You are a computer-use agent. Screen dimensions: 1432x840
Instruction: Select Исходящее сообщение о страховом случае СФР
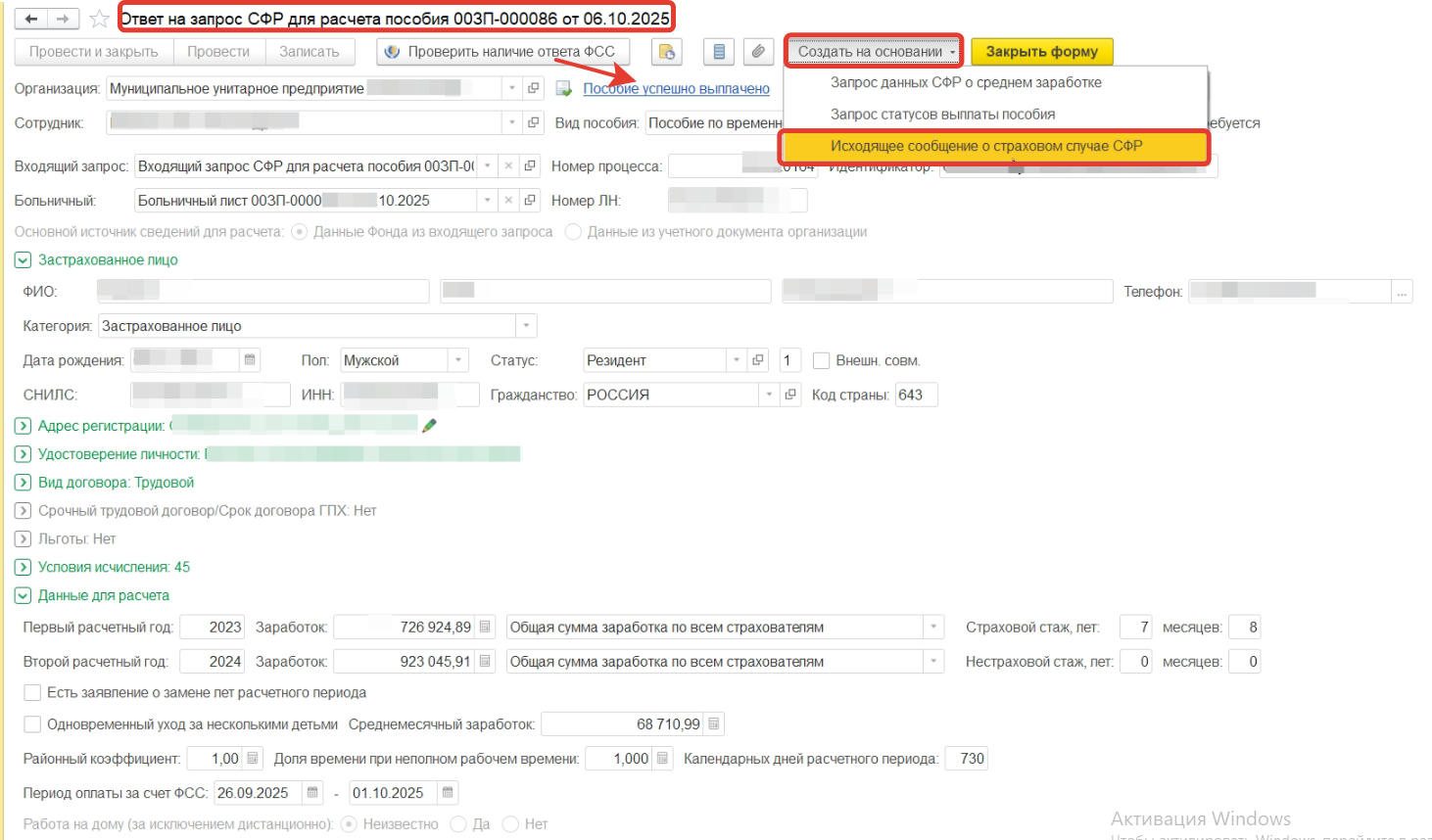click(x=986, y=146)
